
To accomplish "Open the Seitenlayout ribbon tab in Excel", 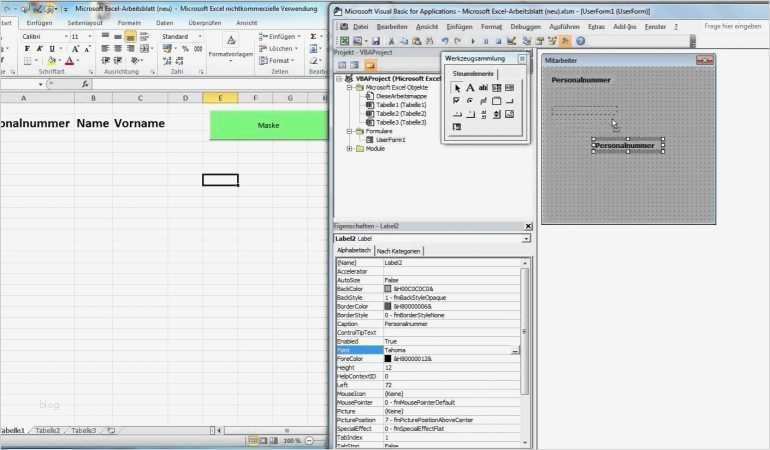I will [85, 23].
